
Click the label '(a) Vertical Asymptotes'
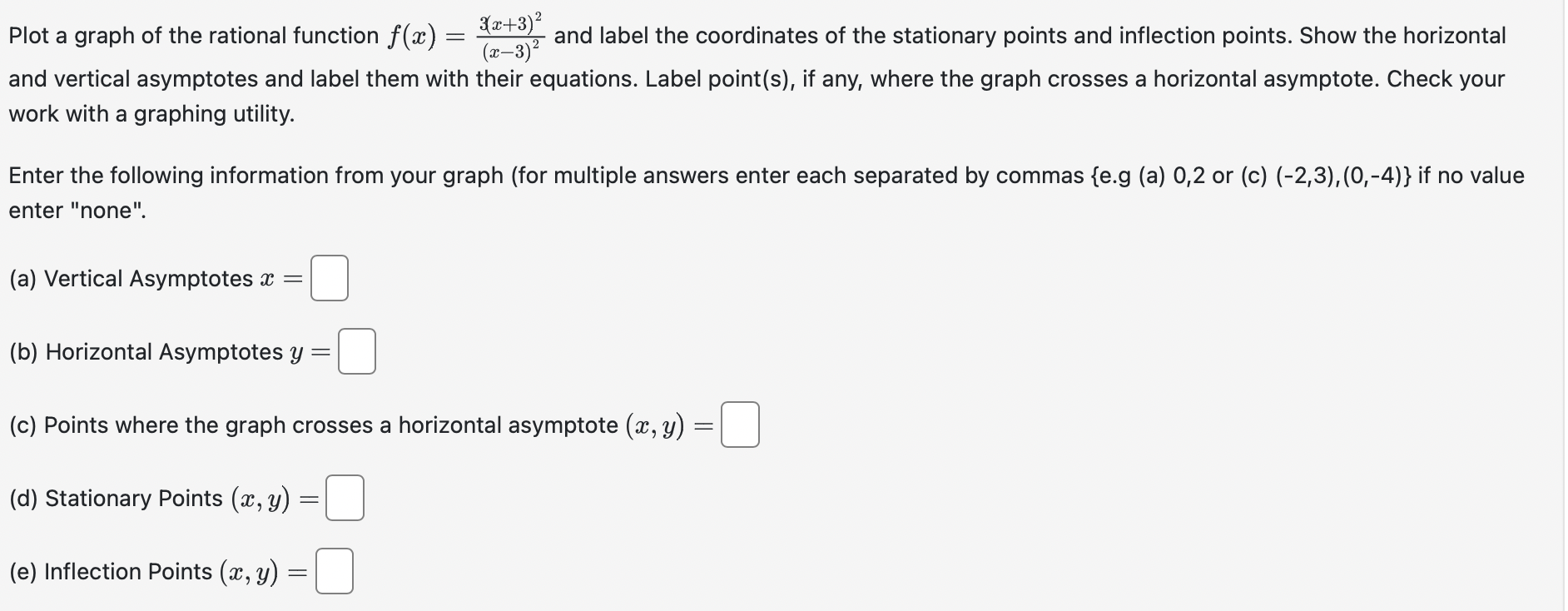[129, 279]
